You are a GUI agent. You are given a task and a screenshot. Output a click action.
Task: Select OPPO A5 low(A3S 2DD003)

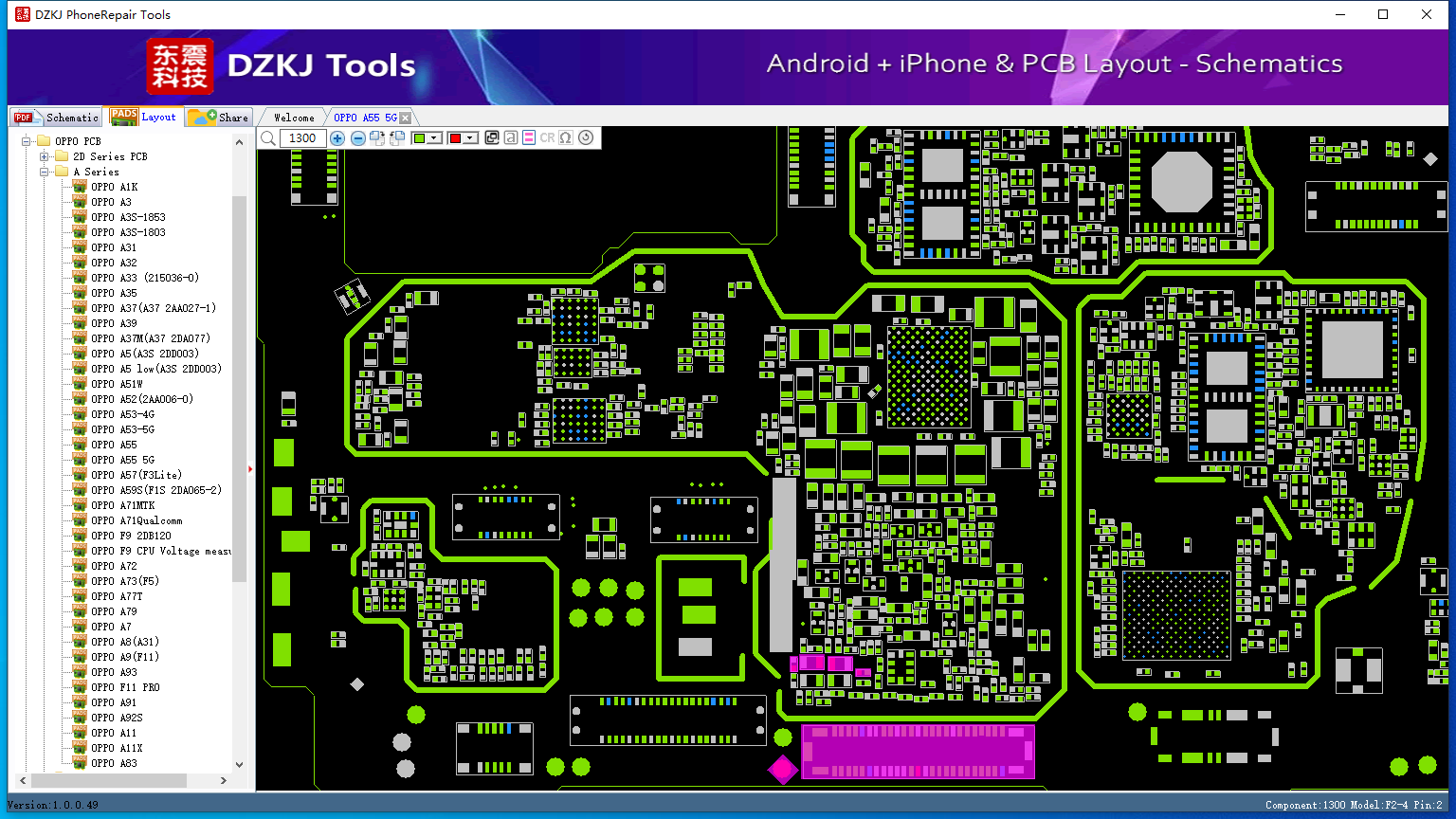[x=156, y=369]
